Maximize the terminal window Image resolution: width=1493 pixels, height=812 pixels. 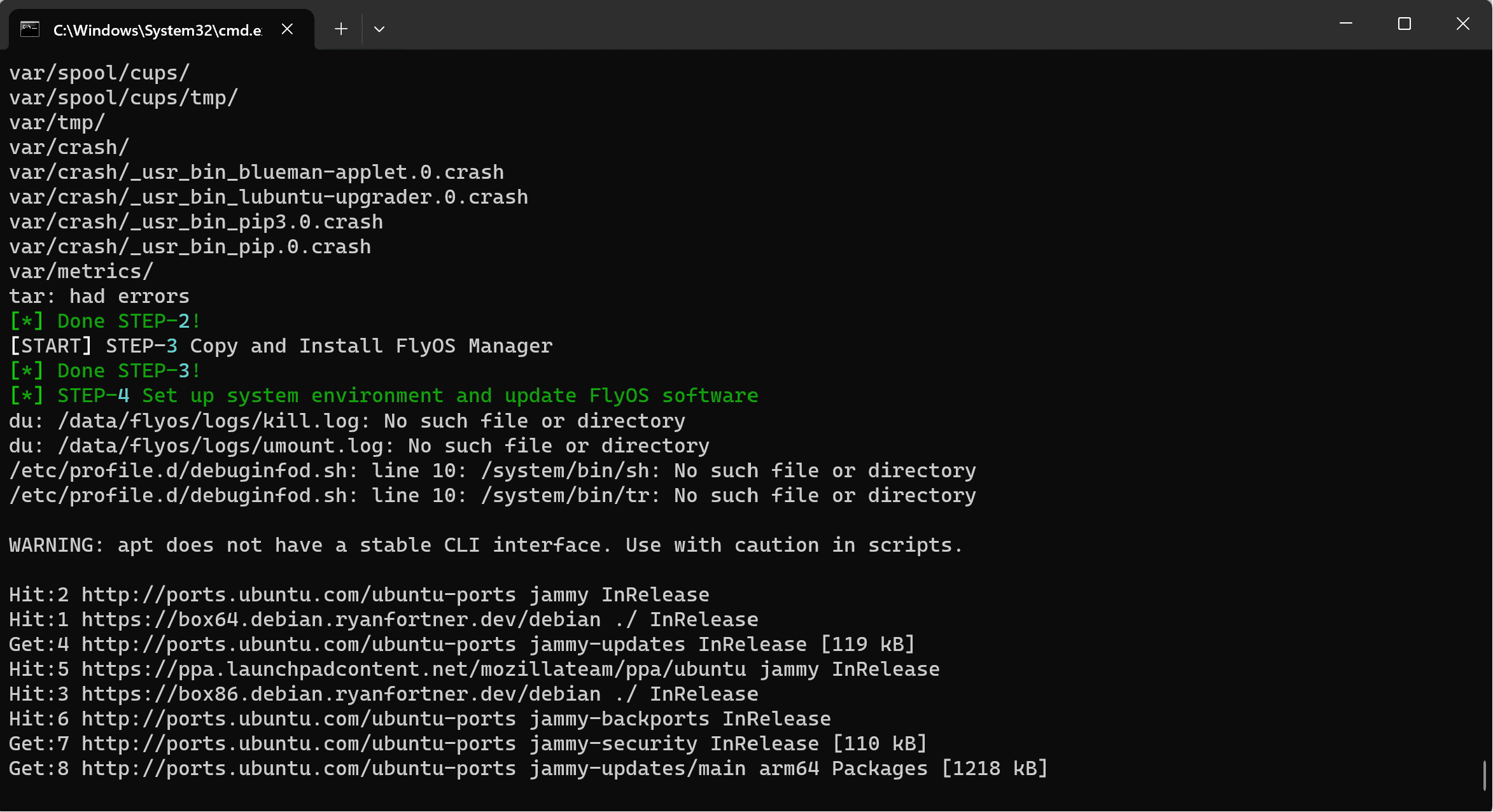click(x=1405, y=24)
